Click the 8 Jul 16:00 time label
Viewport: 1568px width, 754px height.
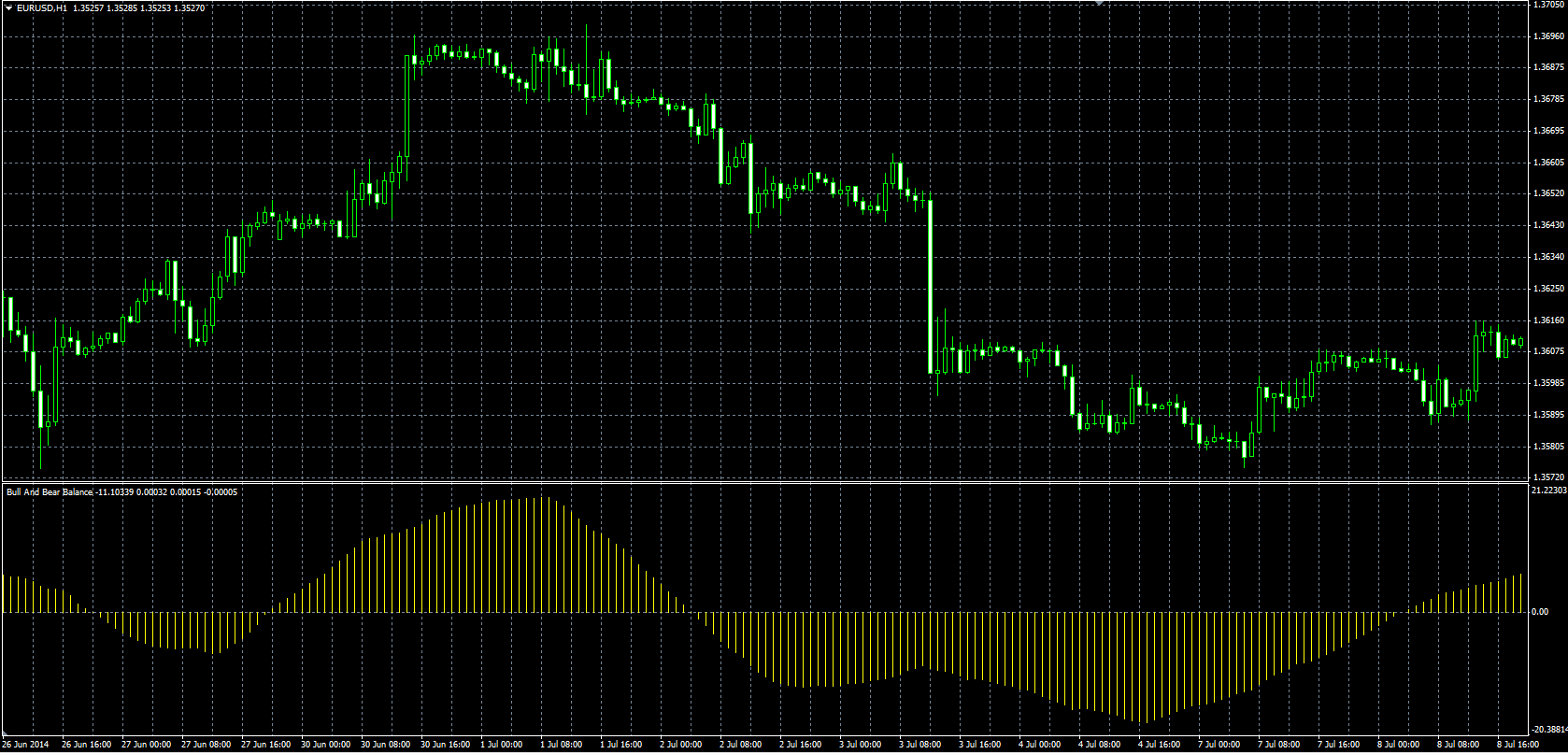coord(1518,745)
